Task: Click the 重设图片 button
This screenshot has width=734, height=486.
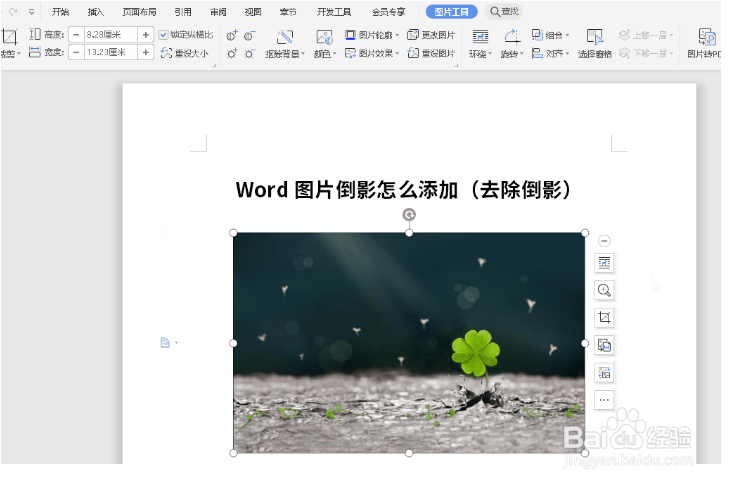Action: coord(431,53)
